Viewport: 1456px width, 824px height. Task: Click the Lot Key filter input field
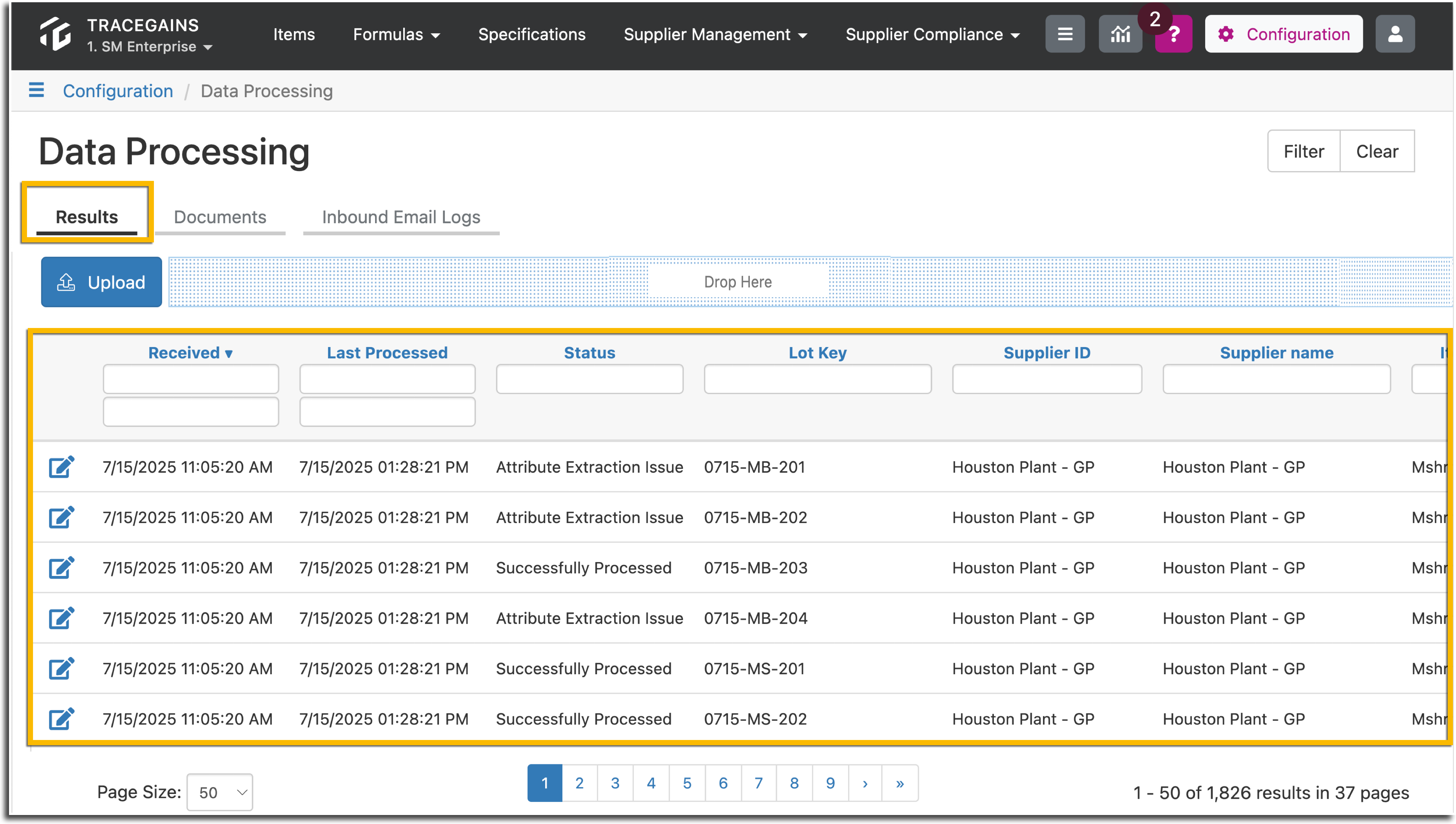pyautogui.click(x=817, y=379)
